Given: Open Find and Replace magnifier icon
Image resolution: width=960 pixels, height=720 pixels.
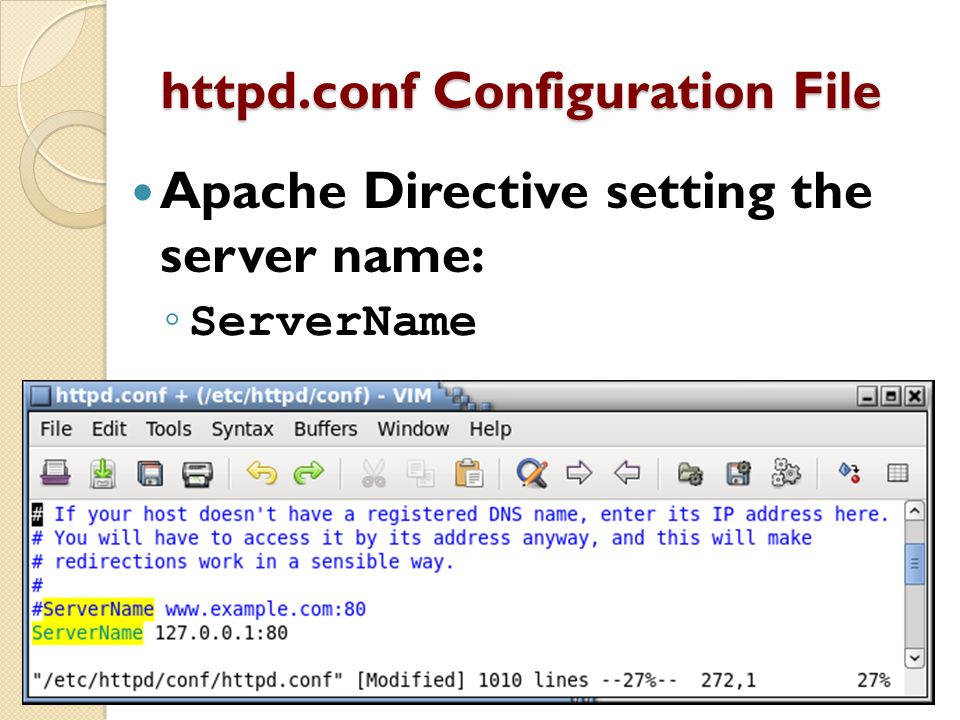Looking at the screenshot, I should (532, 473).
